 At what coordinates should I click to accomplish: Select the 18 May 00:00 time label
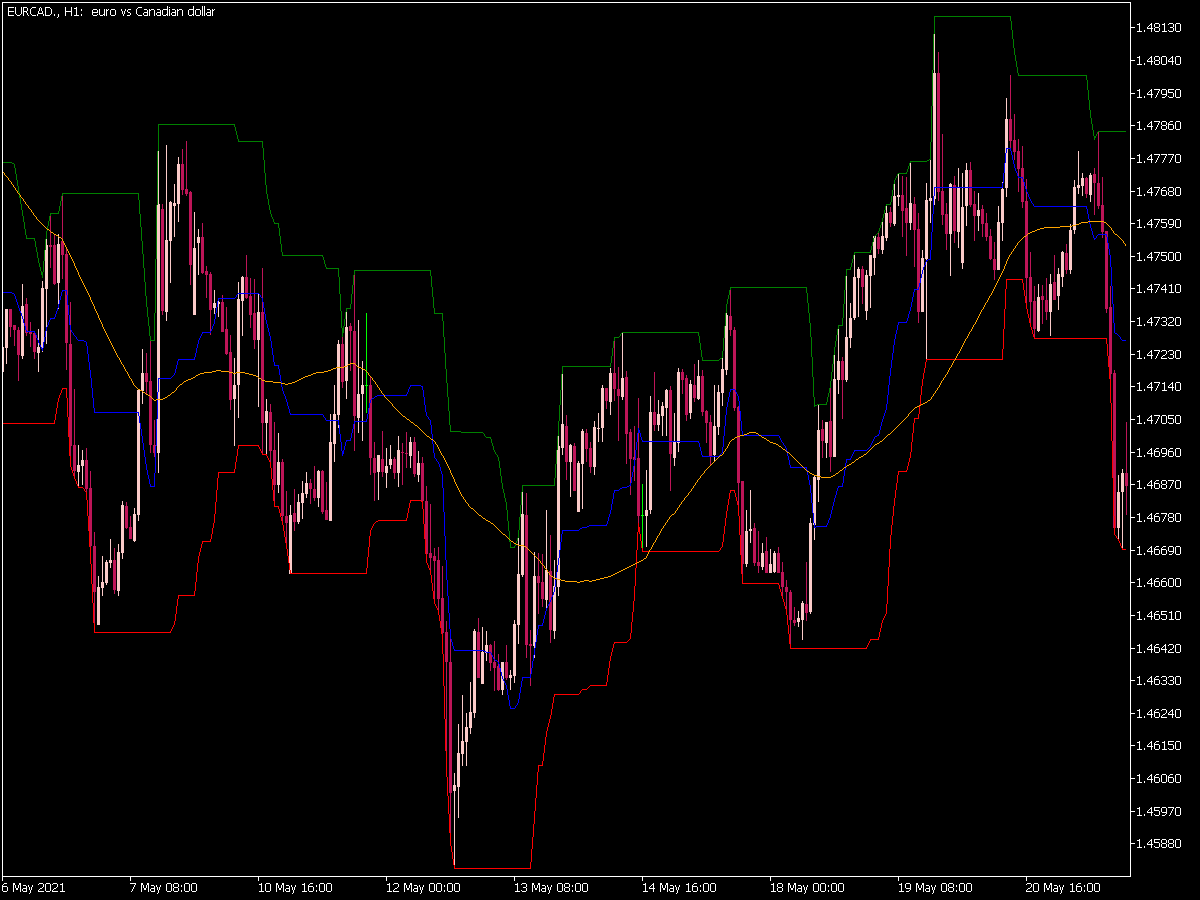click(x=809, y=887)
